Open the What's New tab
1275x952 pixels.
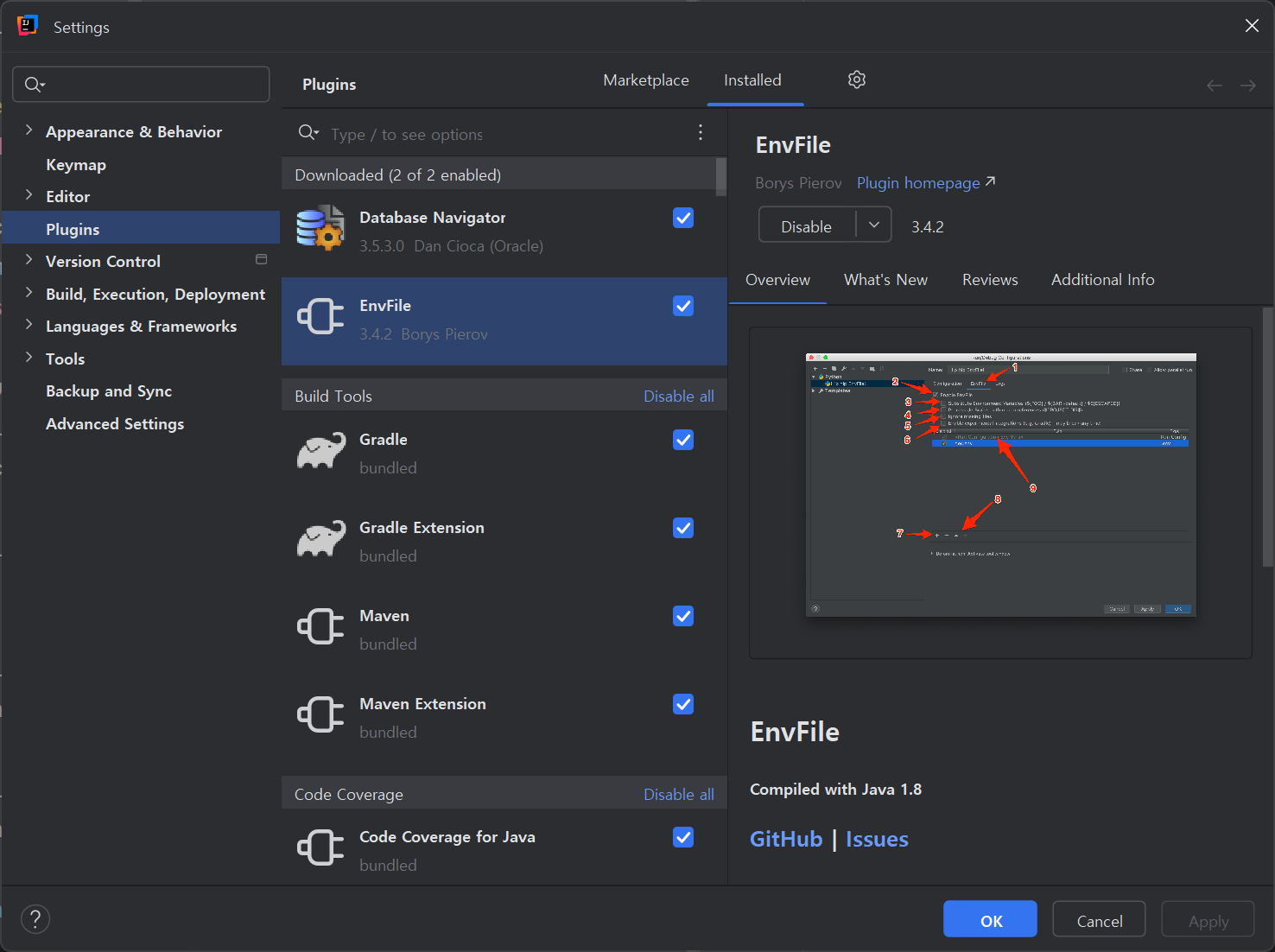(885, 280)
